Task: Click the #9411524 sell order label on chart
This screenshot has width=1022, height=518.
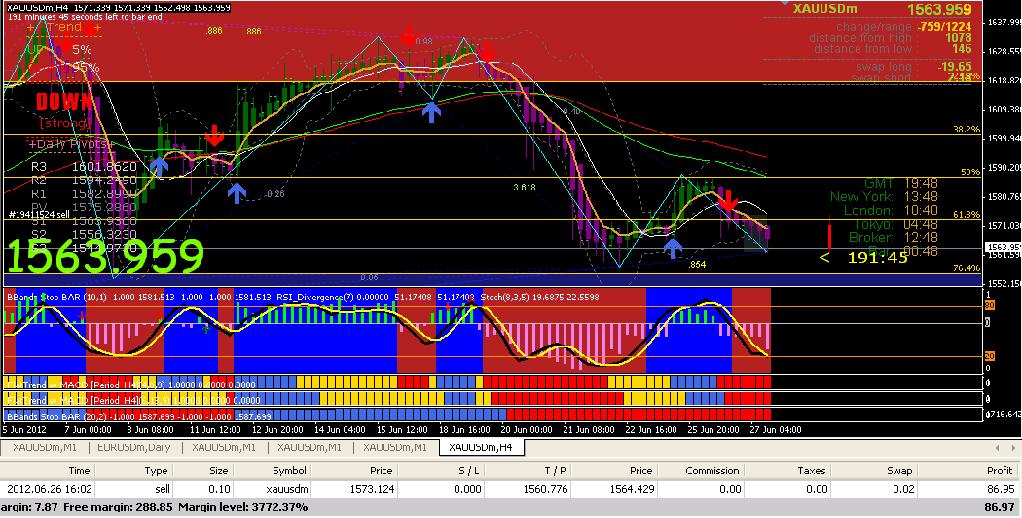Action: [x=40, y=215]
